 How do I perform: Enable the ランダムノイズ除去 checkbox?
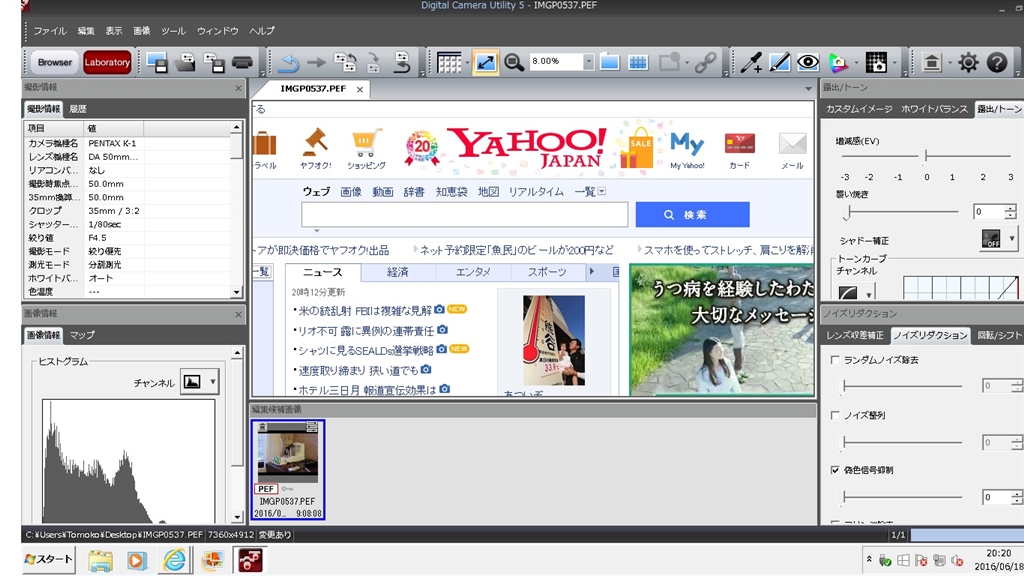[836, 360]
